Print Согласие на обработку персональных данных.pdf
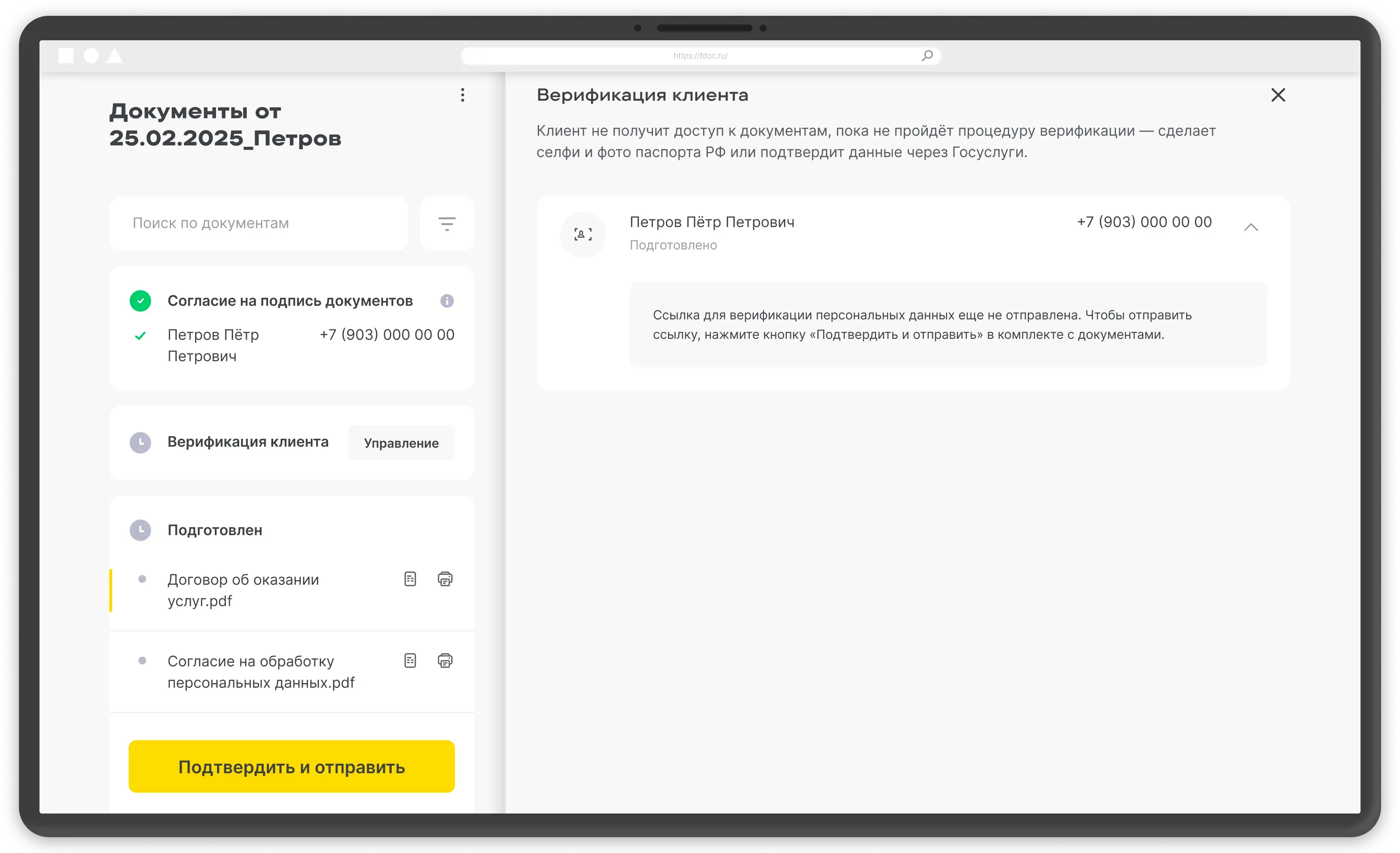The height and width of the screenshot is (853, 1400). tap(445, 660)
